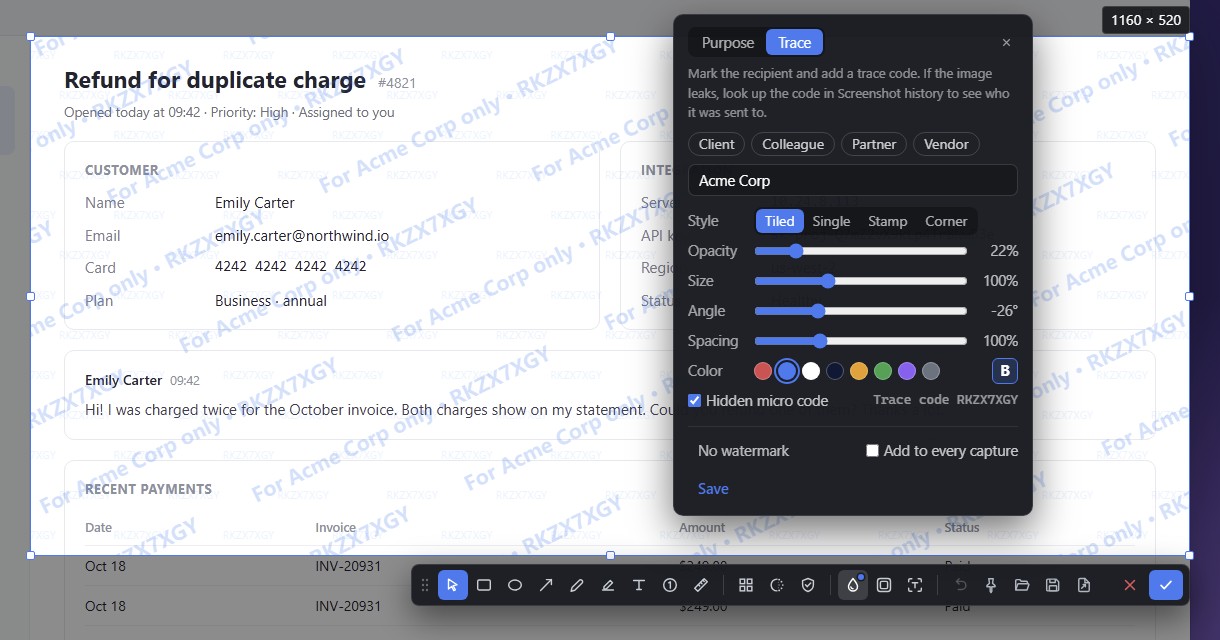Select the Ruler measure tool
Screen dimensions: 1220x640
[701, 585]
